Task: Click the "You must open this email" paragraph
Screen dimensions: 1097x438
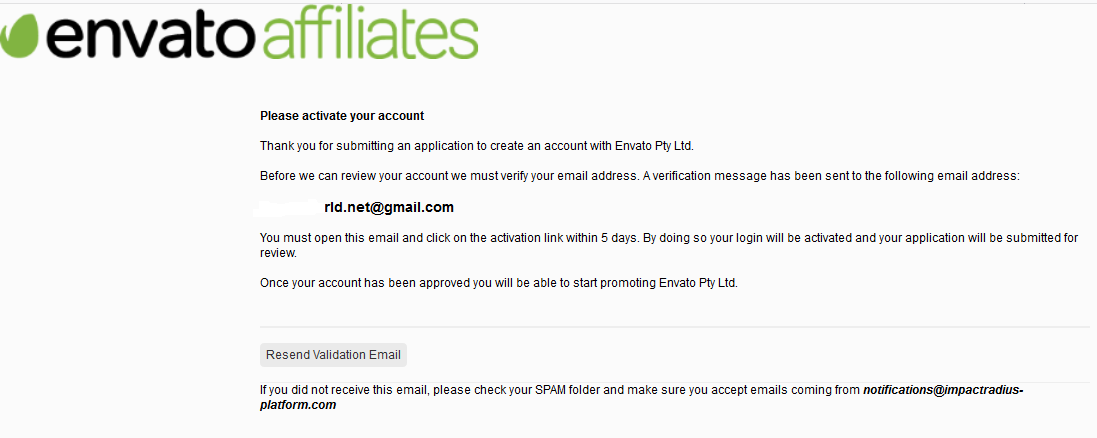Action: click(x=669, y=246)
